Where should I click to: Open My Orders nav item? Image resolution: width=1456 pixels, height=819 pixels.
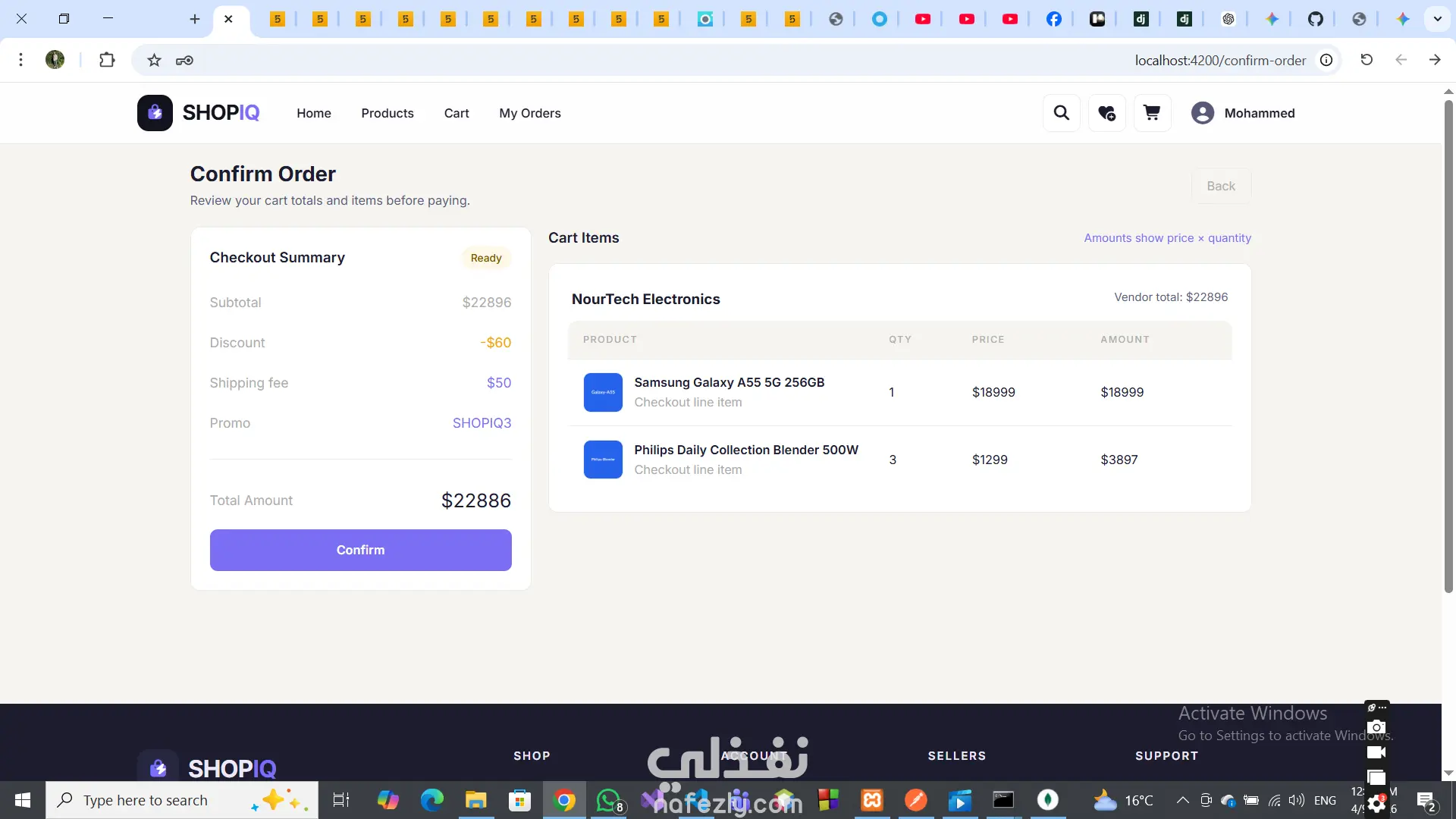click(529, 113)
